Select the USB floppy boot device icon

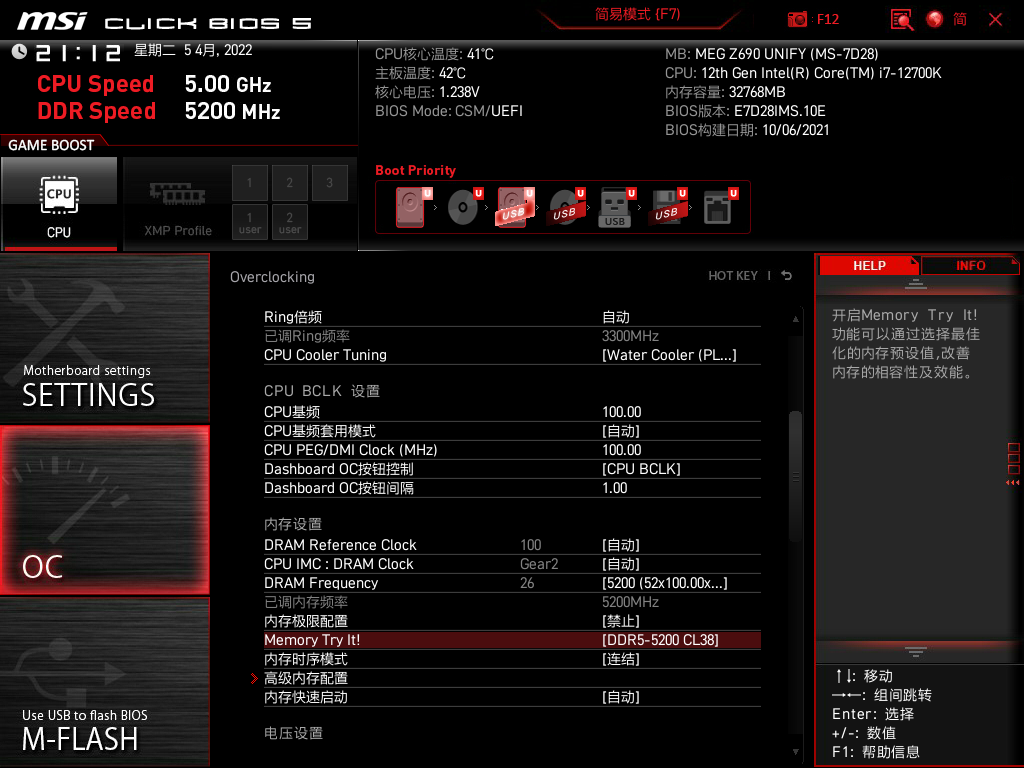[x=667, y=207]
